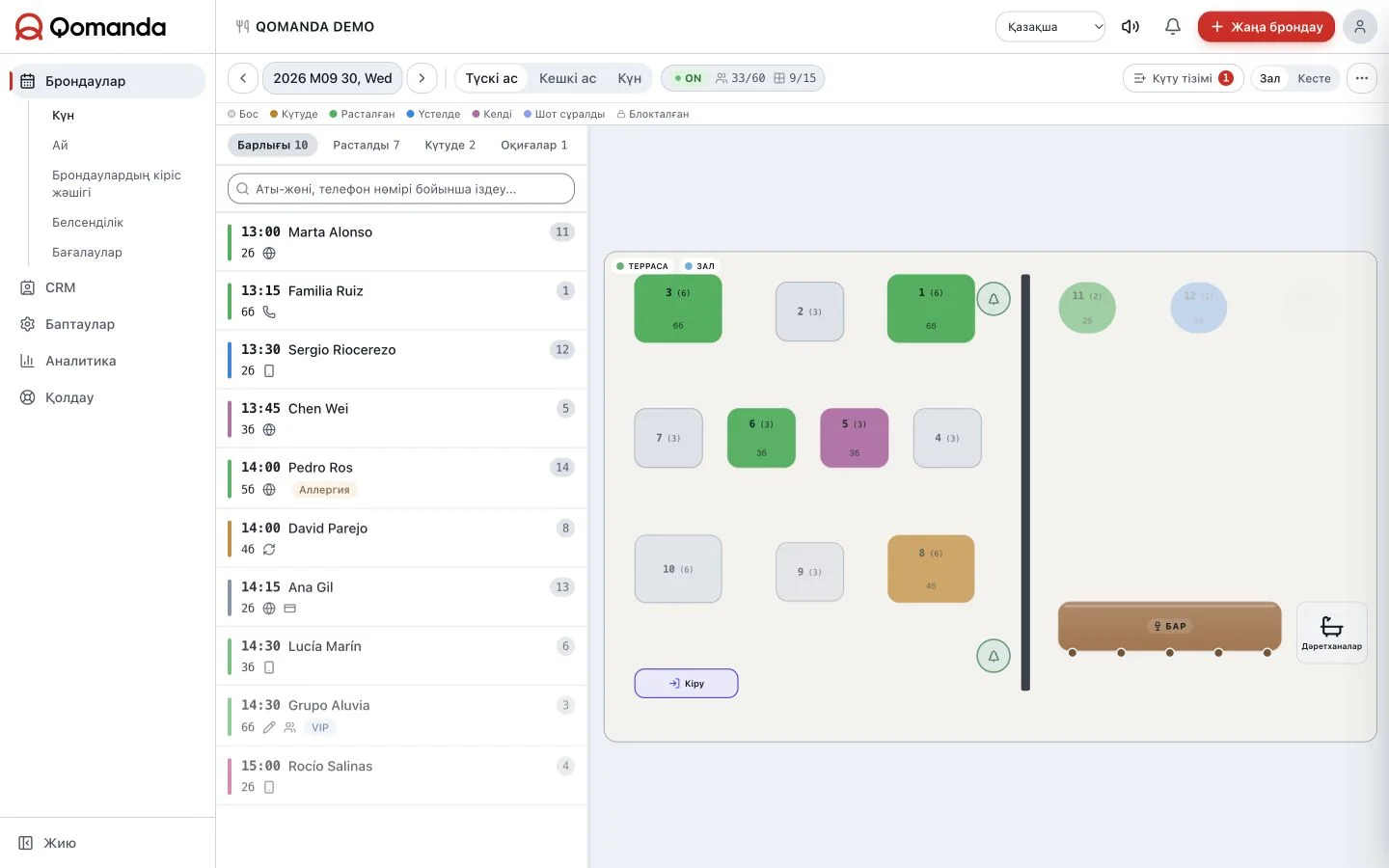Toggle the ON online-booking status pill

point(689,78)
